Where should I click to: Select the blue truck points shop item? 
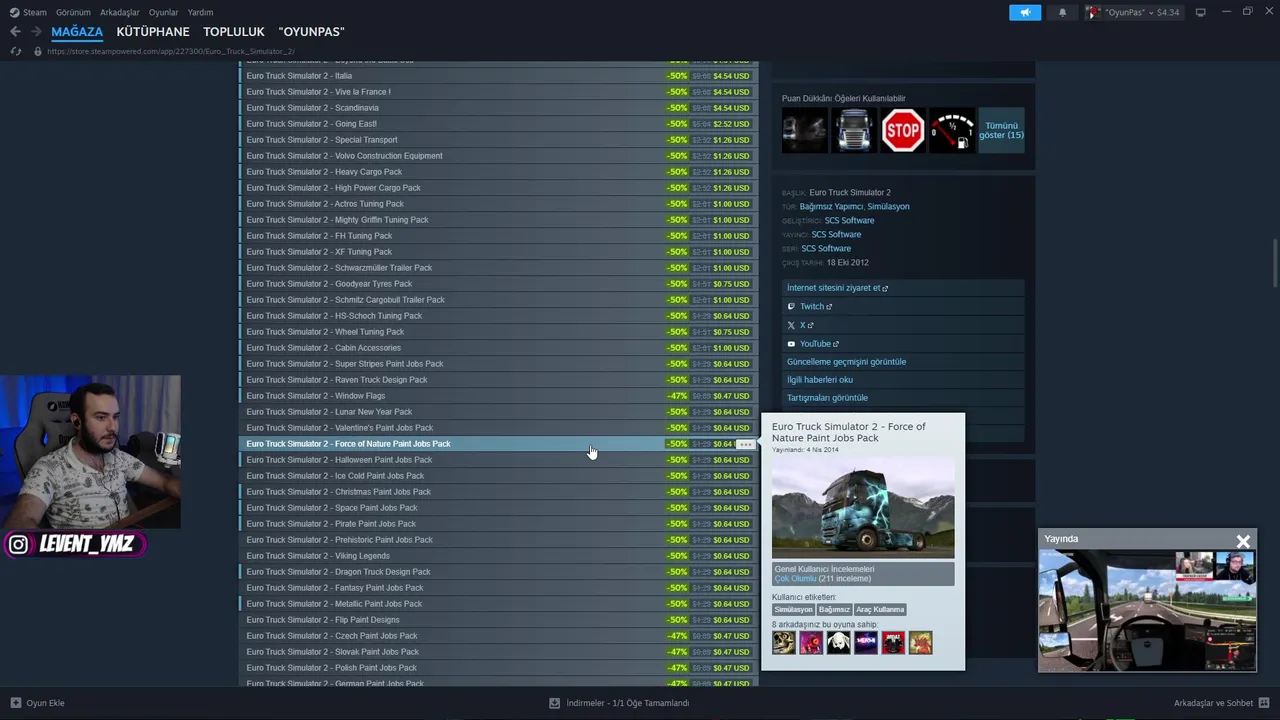pyautogui.click(x=854, y=130)
